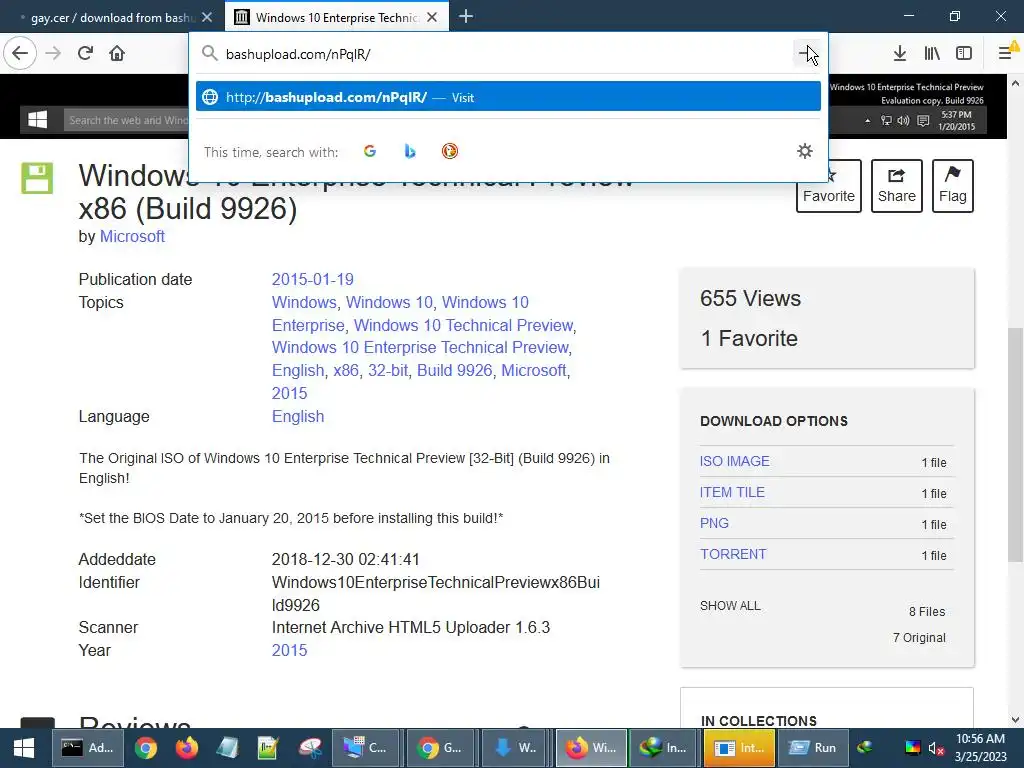Image resolution: width=1024 pixels, height=768 pixels.
Task: Open the Year 2015 link
Action: coord(289,650)
